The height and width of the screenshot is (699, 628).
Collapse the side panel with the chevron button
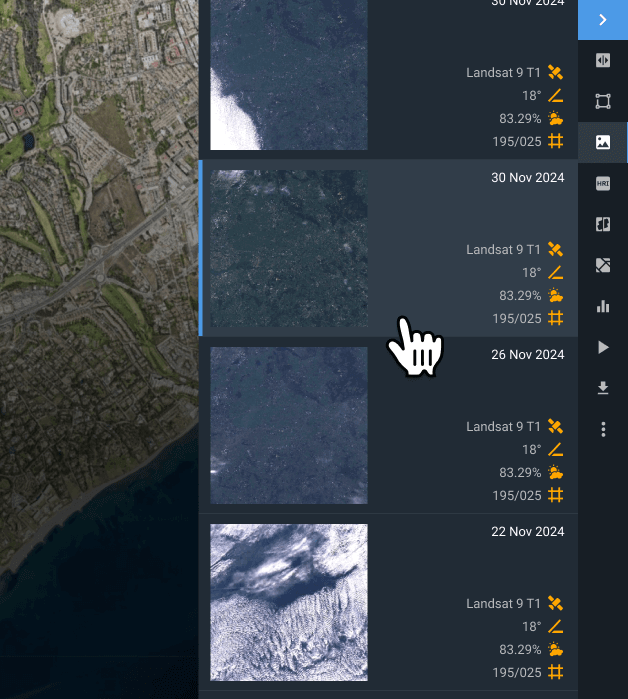(x=603, y=20)
